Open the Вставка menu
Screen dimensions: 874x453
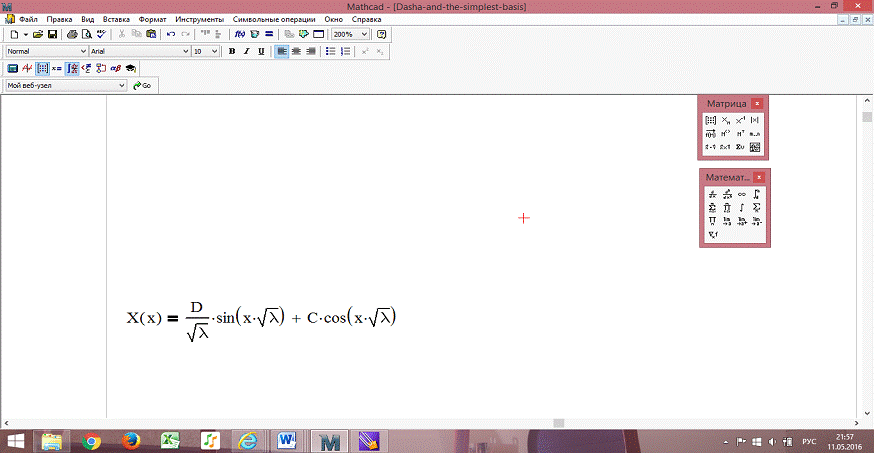pyautogui.click(x=116, y=19)
